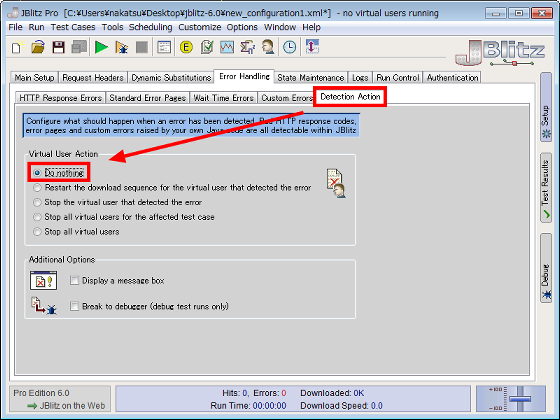The image size is (560, 420).
Task: Open the HTTP Response Errors sub-tab
Action: [x=60, y=98]
